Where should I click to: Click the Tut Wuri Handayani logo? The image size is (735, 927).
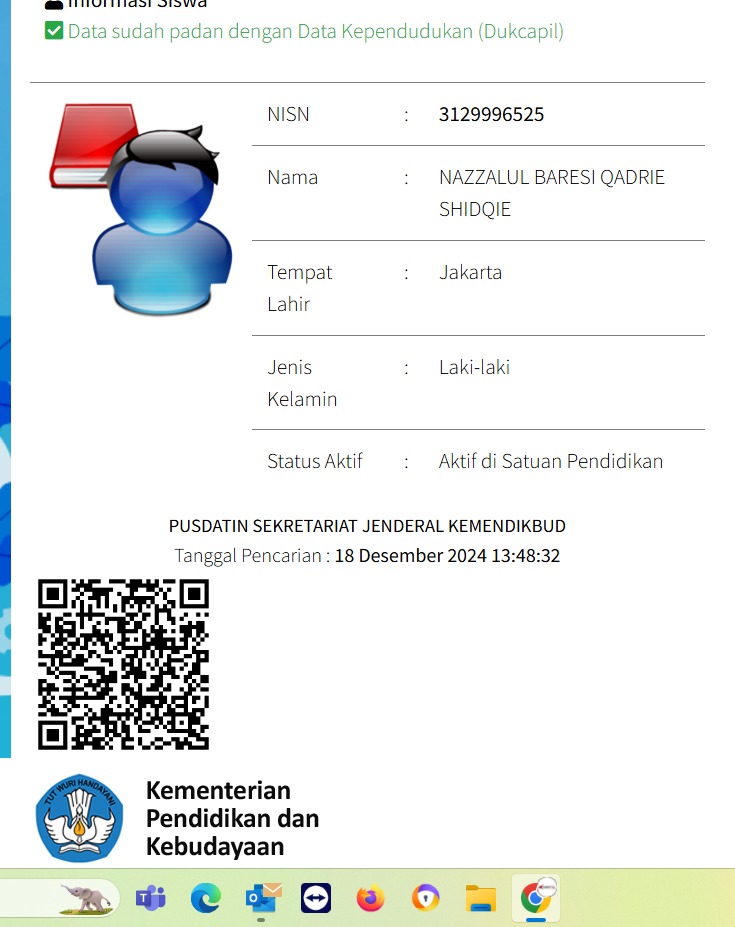click(80, 817)
